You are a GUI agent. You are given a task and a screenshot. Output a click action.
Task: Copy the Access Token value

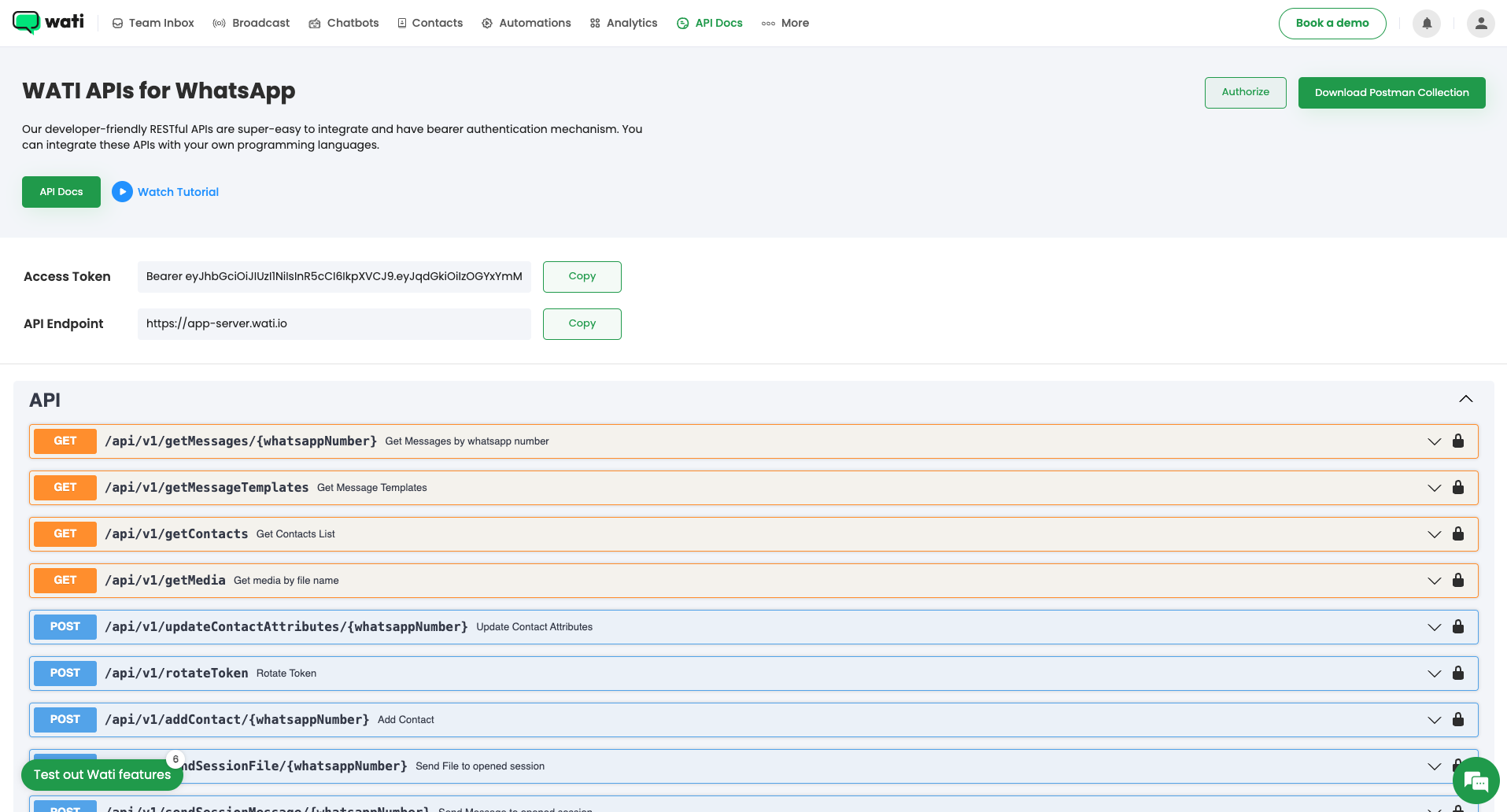582,276
